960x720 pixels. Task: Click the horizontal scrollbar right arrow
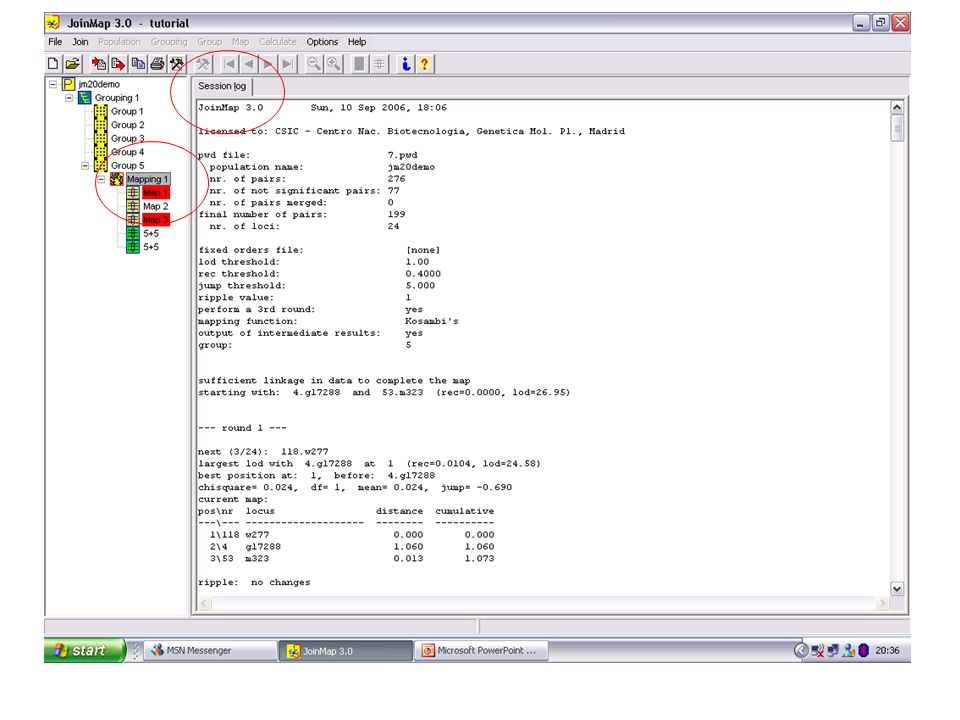(x=882, y=604)
